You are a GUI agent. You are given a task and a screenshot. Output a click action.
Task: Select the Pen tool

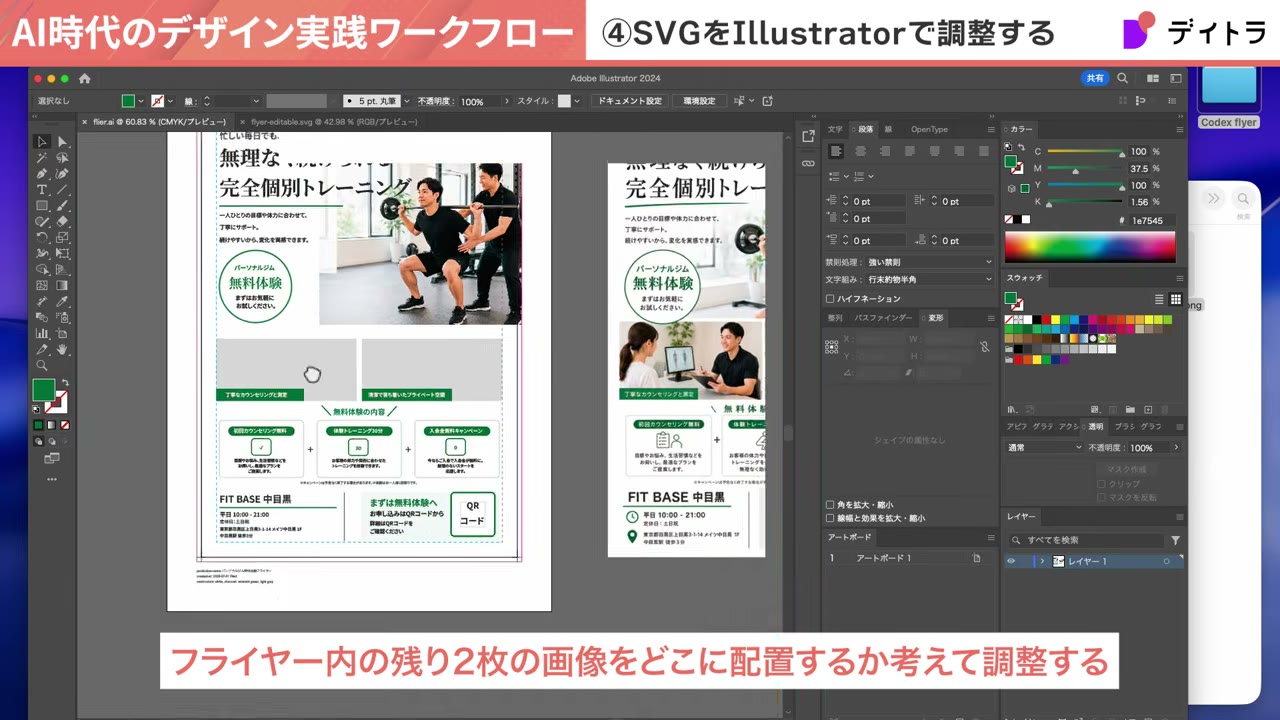tap(42, 173)
